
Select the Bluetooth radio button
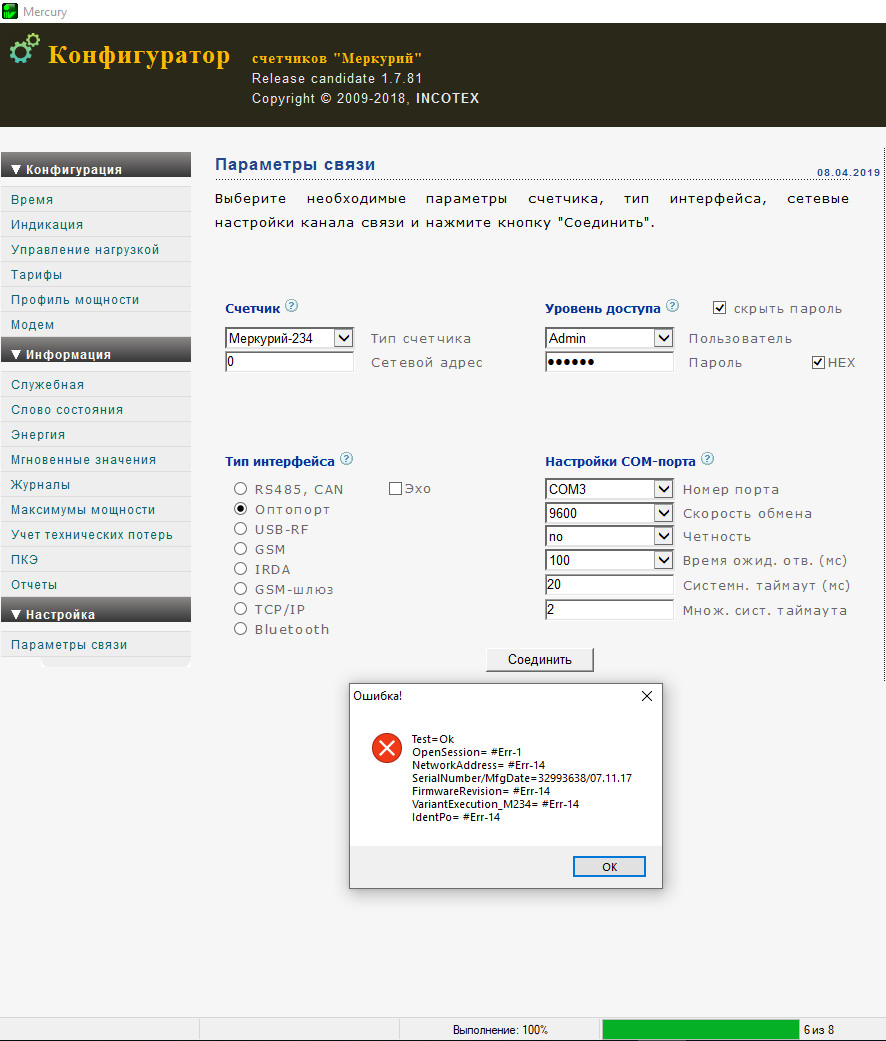pyautogui.click(x=240, y=628)
